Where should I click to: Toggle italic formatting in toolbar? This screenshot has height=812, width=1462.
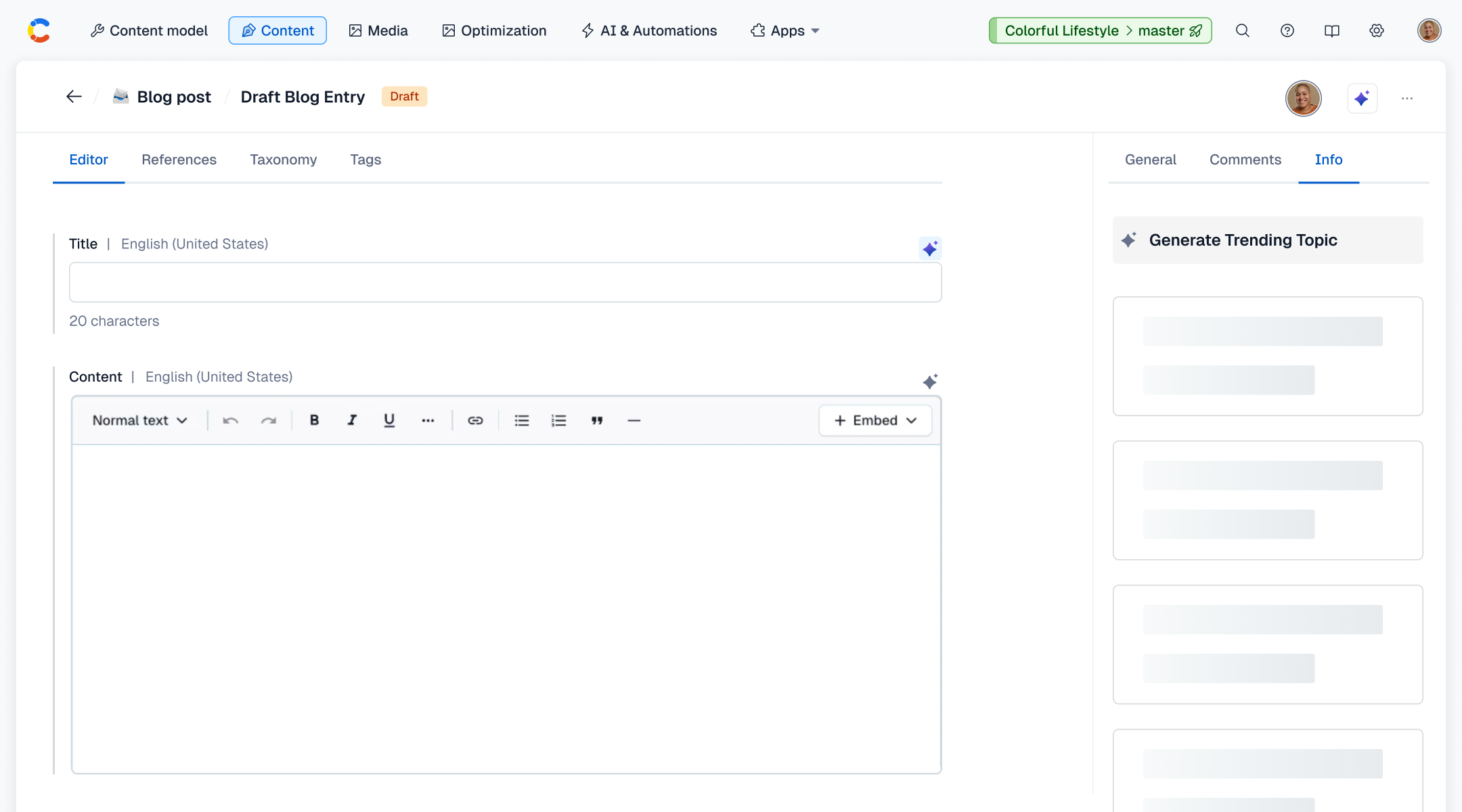352,420
